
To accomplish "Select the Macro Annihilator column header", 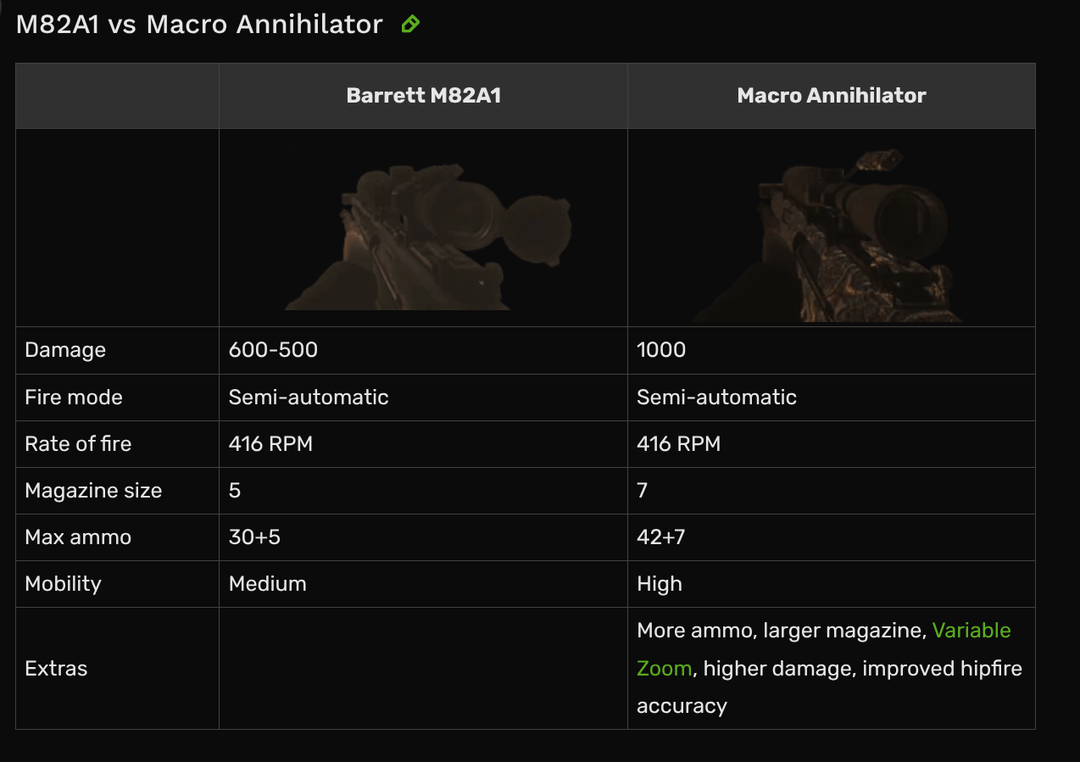I will pyautogui.click(x=831, y=95).
